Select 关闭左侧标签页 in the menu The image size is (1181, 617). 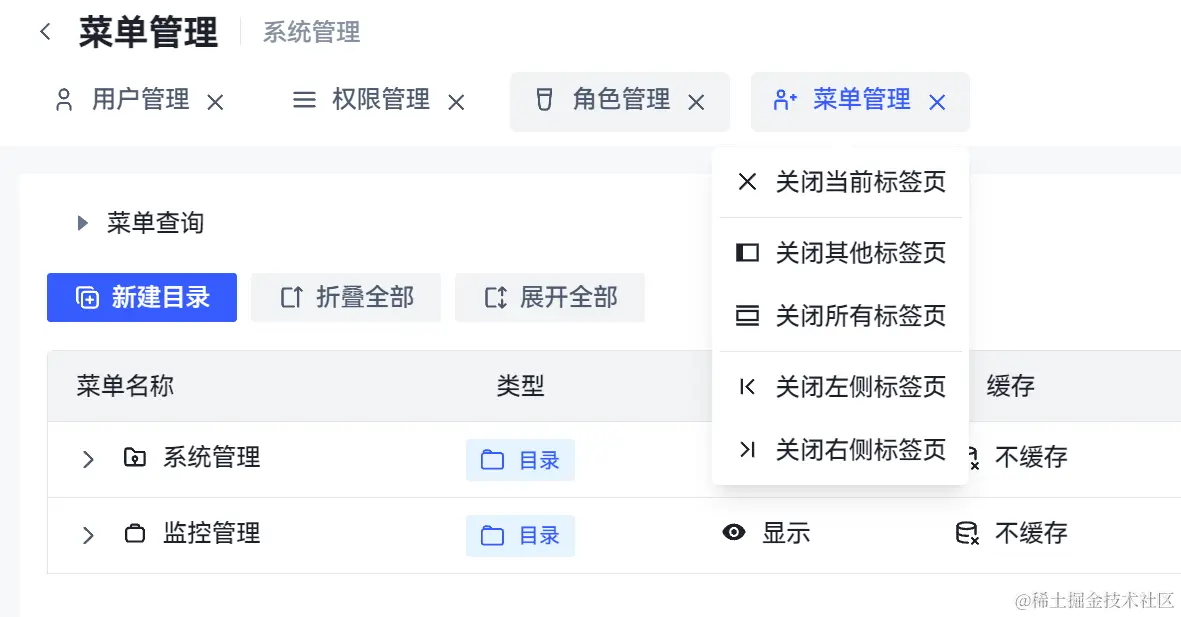click(x=860, y=387)
